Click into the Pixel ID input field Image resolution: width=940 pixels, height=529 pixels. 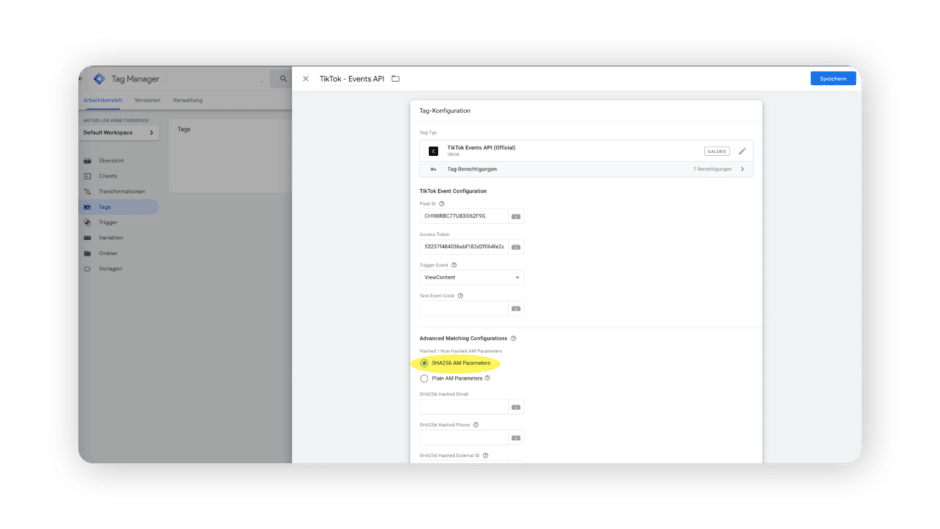click(x=463, y=216)
